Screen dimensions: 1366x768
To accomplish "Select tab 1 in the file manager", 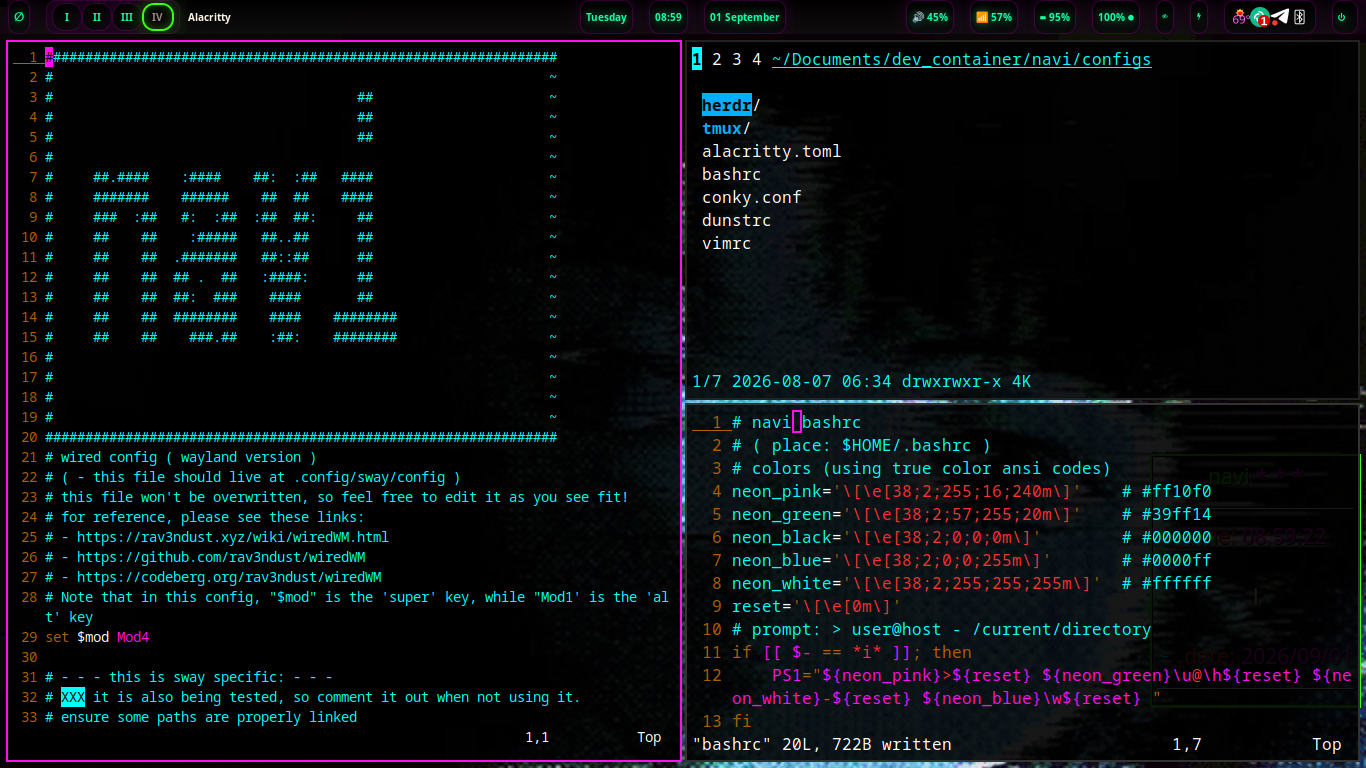I will tap(697, 59).
